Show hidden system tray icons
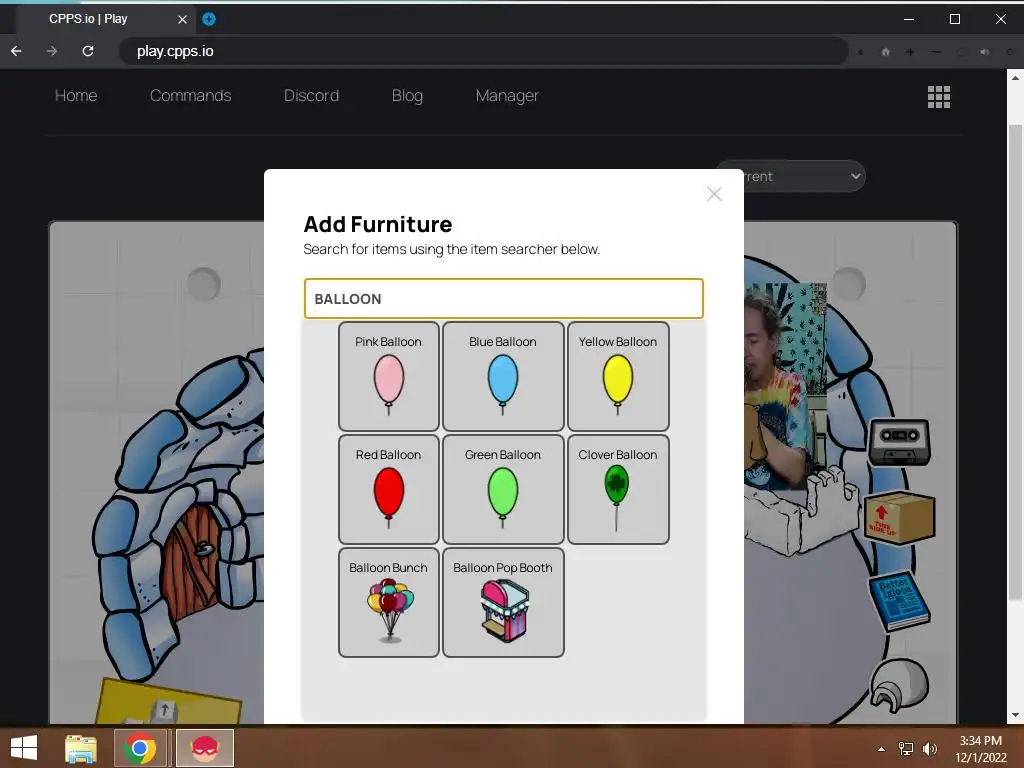Image resolution: width=1024 pixels, height=768 pixels. pos(881,749)
